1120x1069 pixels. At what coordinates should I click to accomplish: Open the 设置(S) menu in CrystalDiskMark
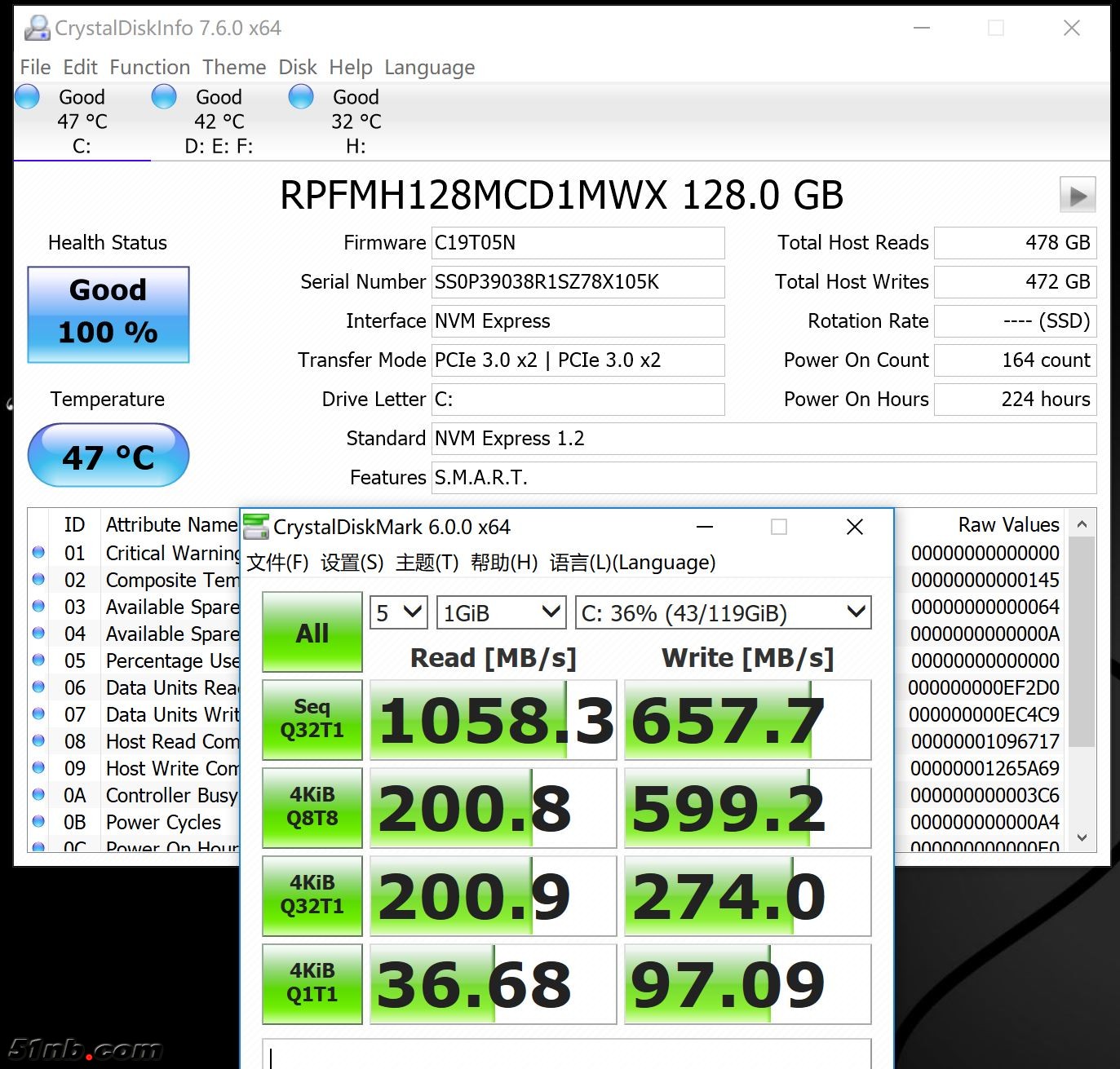352,563
